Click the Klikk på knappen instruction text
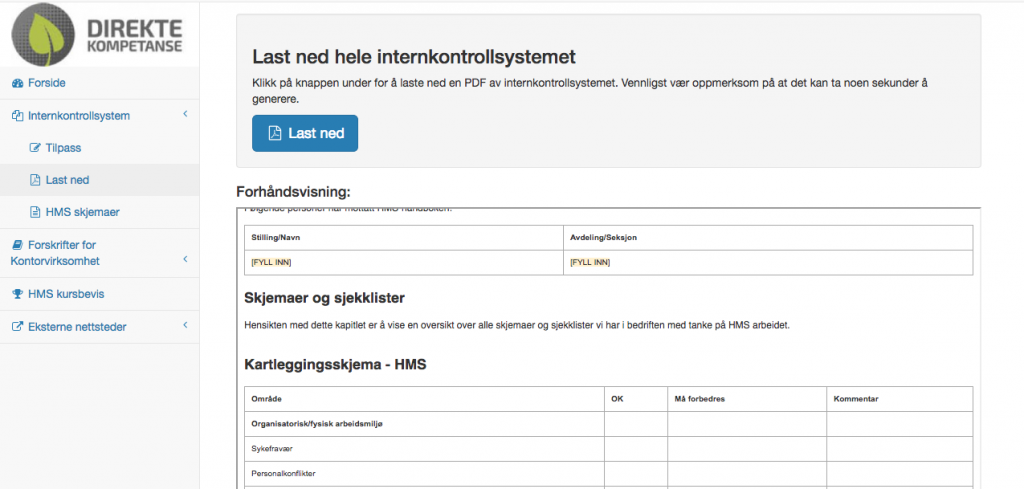This screenshot has height=489, width=1024. [590, 92]
